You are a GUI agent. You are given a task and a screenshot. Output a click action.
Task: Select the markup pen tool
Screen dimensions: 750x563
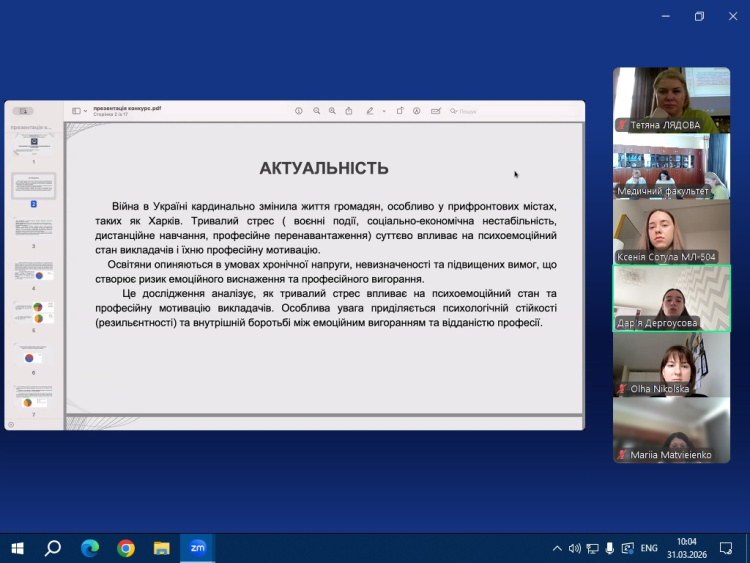click(x=370, y=111)
